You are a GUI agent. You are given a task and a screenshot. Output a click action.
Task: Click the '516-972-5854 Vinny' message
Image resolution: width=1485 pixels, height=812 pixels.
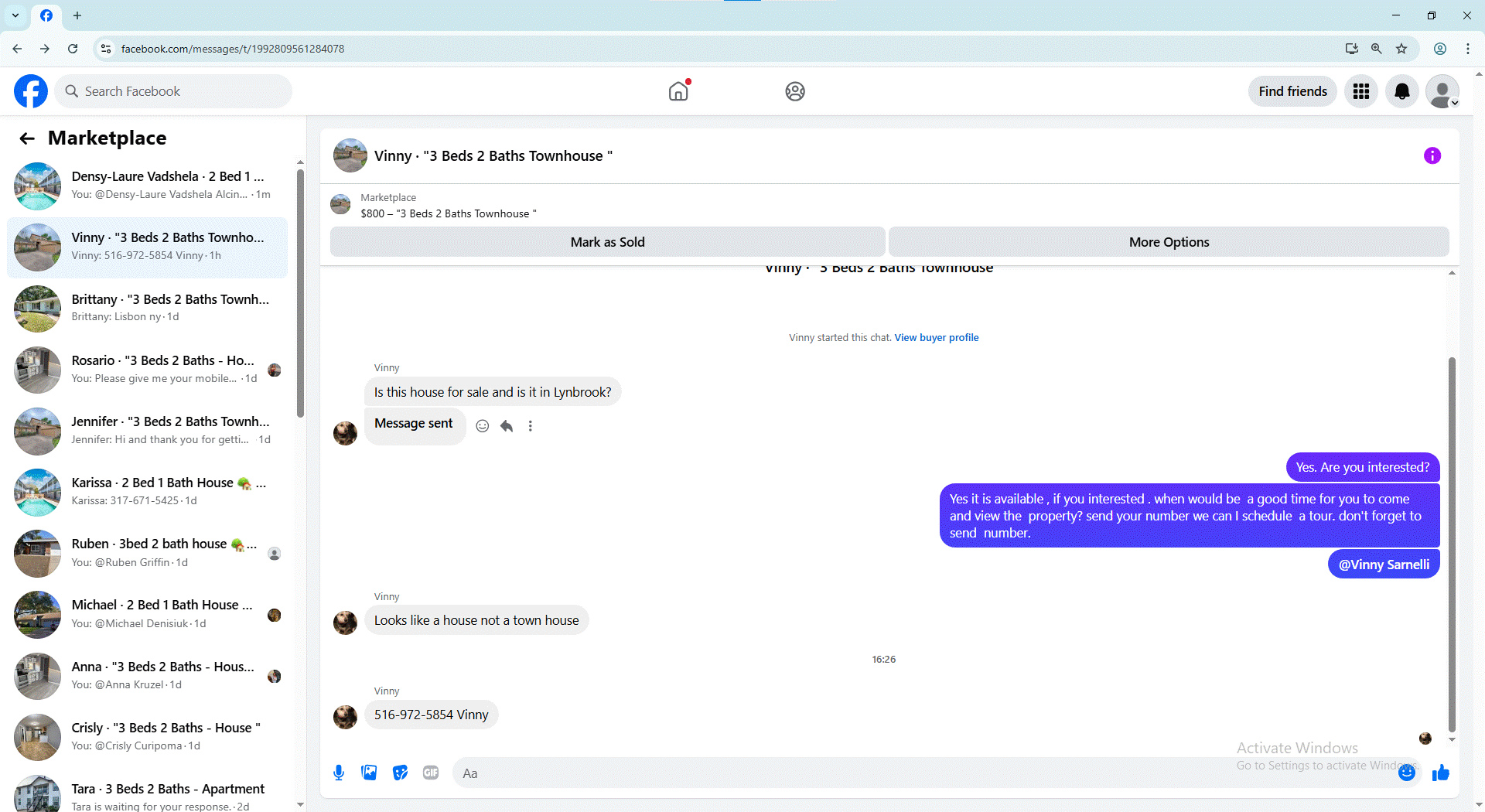431,715
